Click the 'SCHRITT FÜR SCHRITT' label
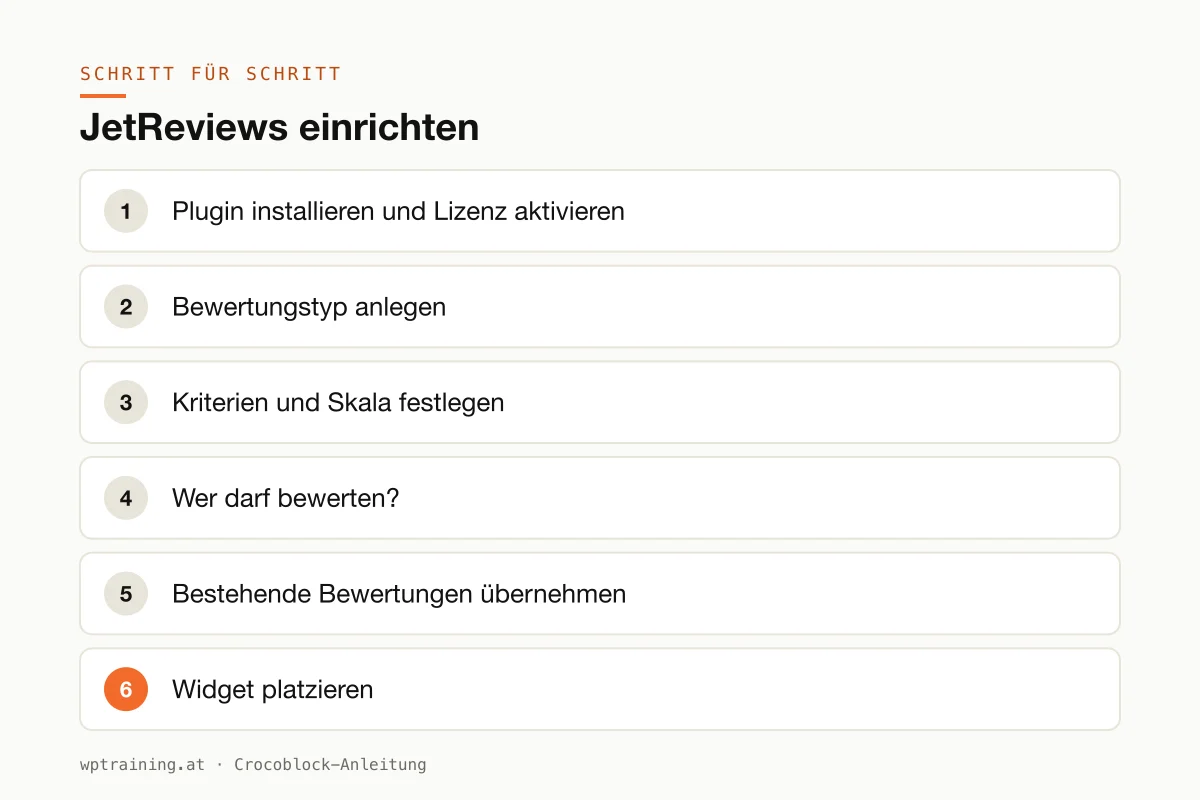 tap(211, 74)
